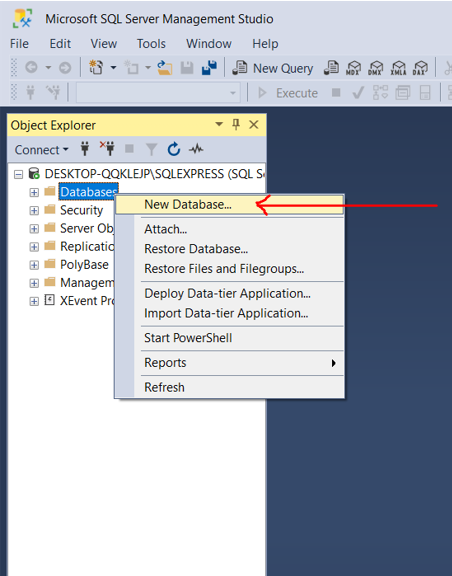Open the Help menu

pos(265,44)
